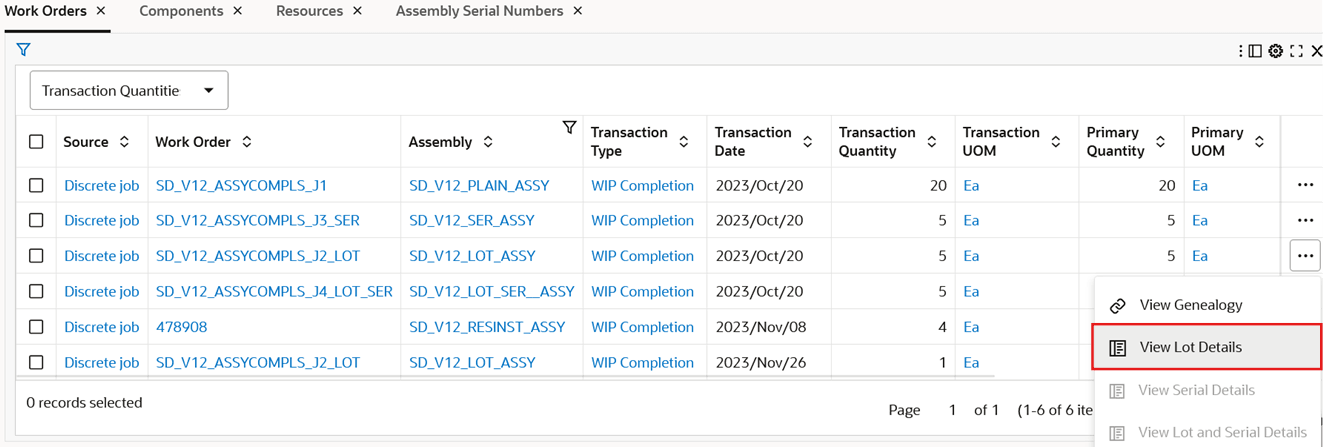Click Discrete job link in 478908 row
This screenshot has width=1323, height=447.
click(x=101, y=327)
